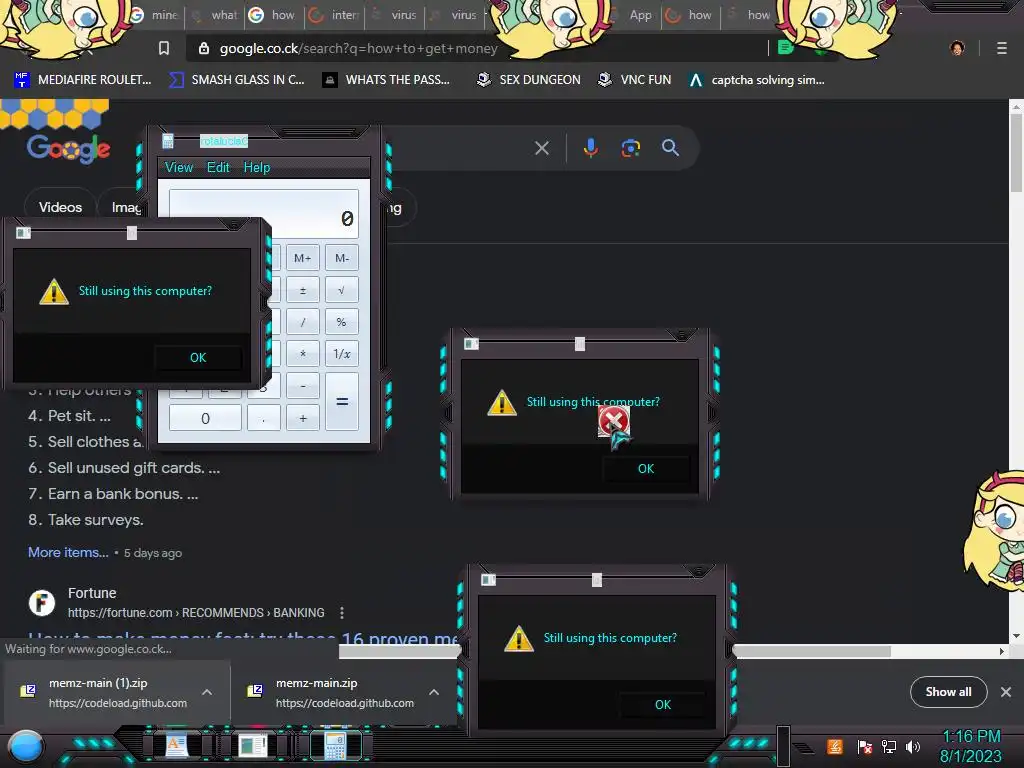Click the warning icon in bottom dialog
Screen dimensions: 1024x768
[519, 638]
